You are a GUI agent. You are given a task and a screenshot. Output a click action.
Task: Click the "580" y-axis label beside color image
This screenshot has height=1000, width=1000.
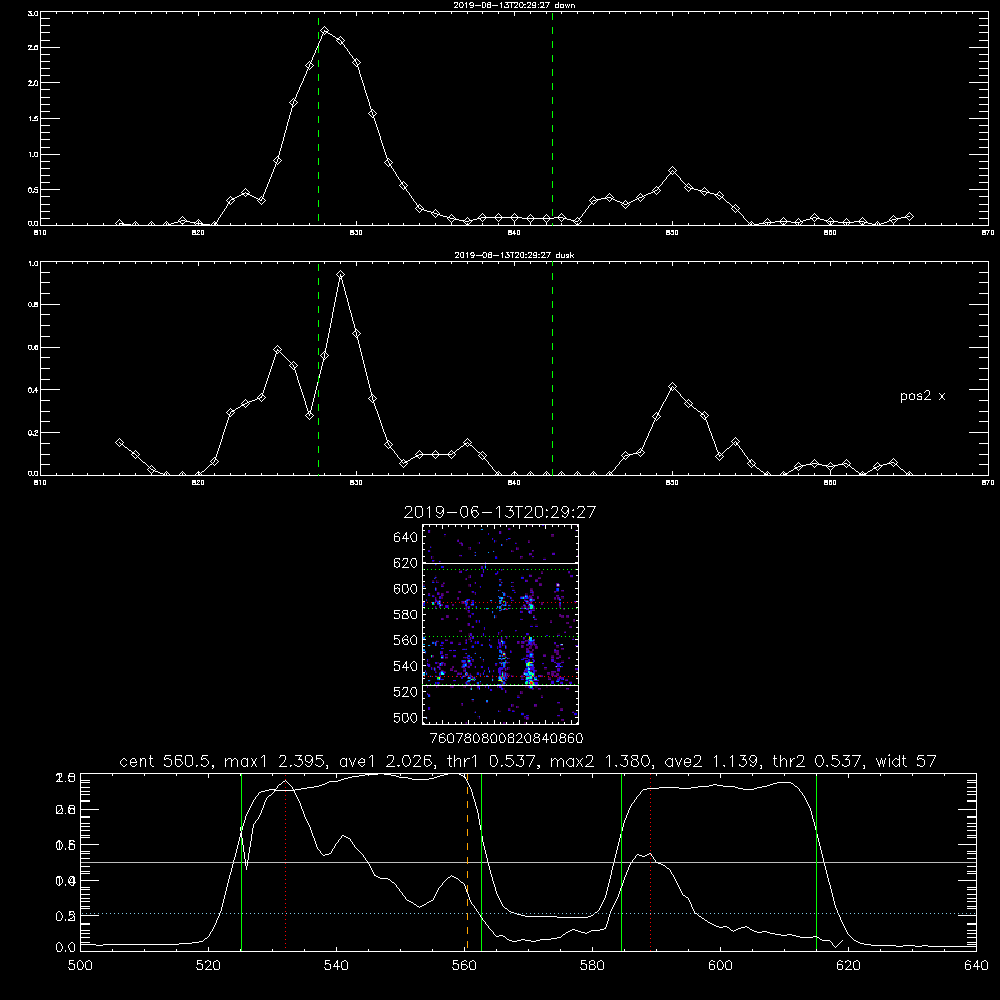tap(406, 614)
